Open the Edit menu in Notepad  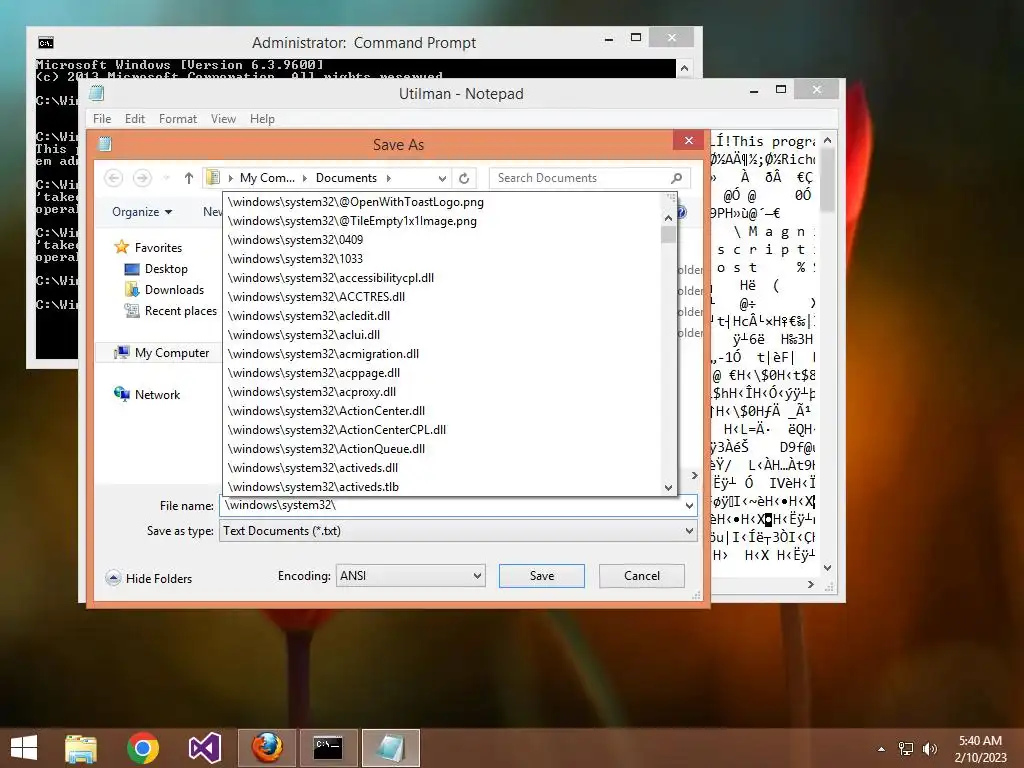pyautogui.click(x=135, y=119)
